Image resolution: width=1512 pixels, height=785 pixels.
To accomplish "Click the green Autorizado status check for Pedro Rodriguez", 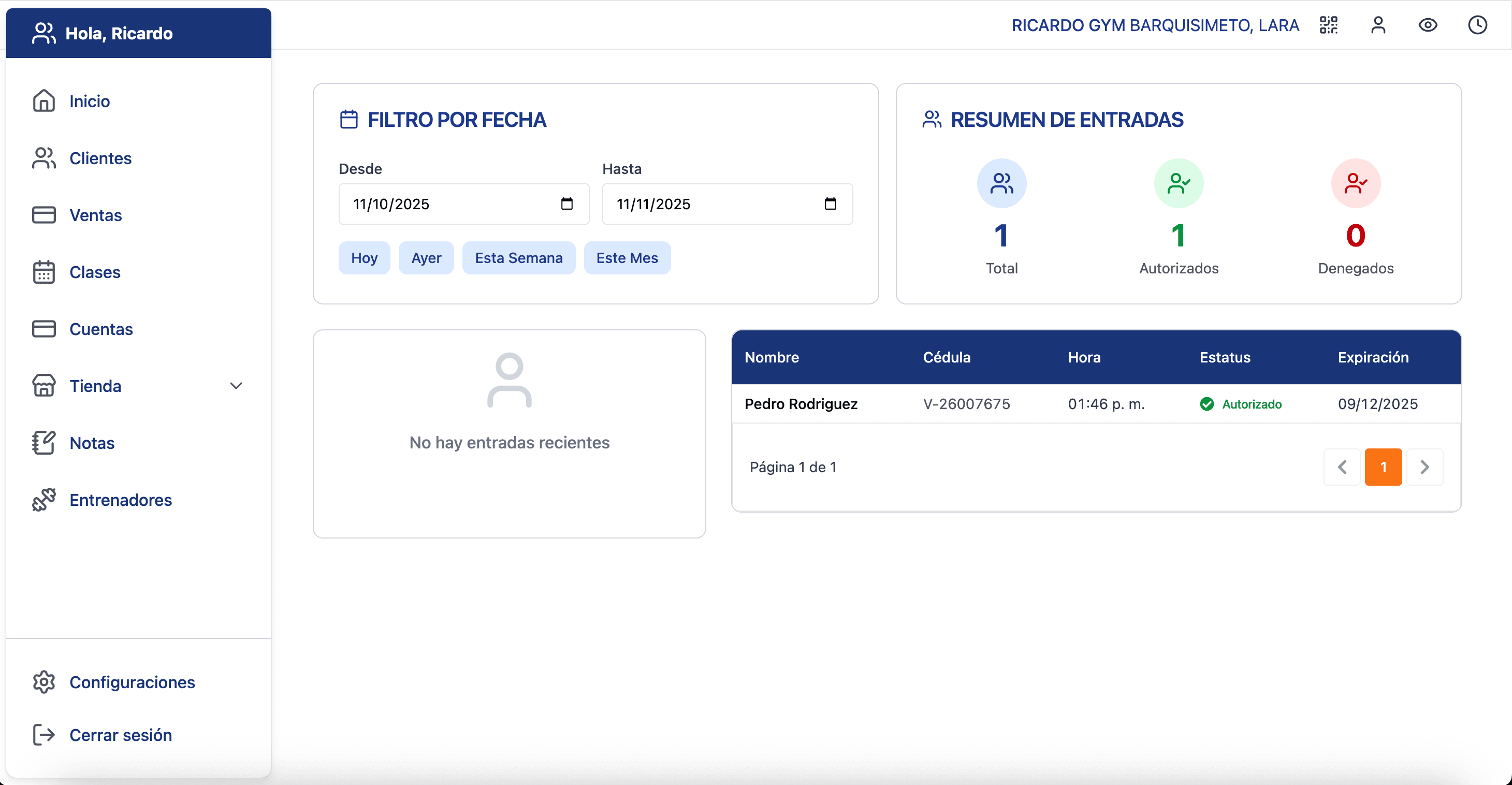I will point(1208,404).
